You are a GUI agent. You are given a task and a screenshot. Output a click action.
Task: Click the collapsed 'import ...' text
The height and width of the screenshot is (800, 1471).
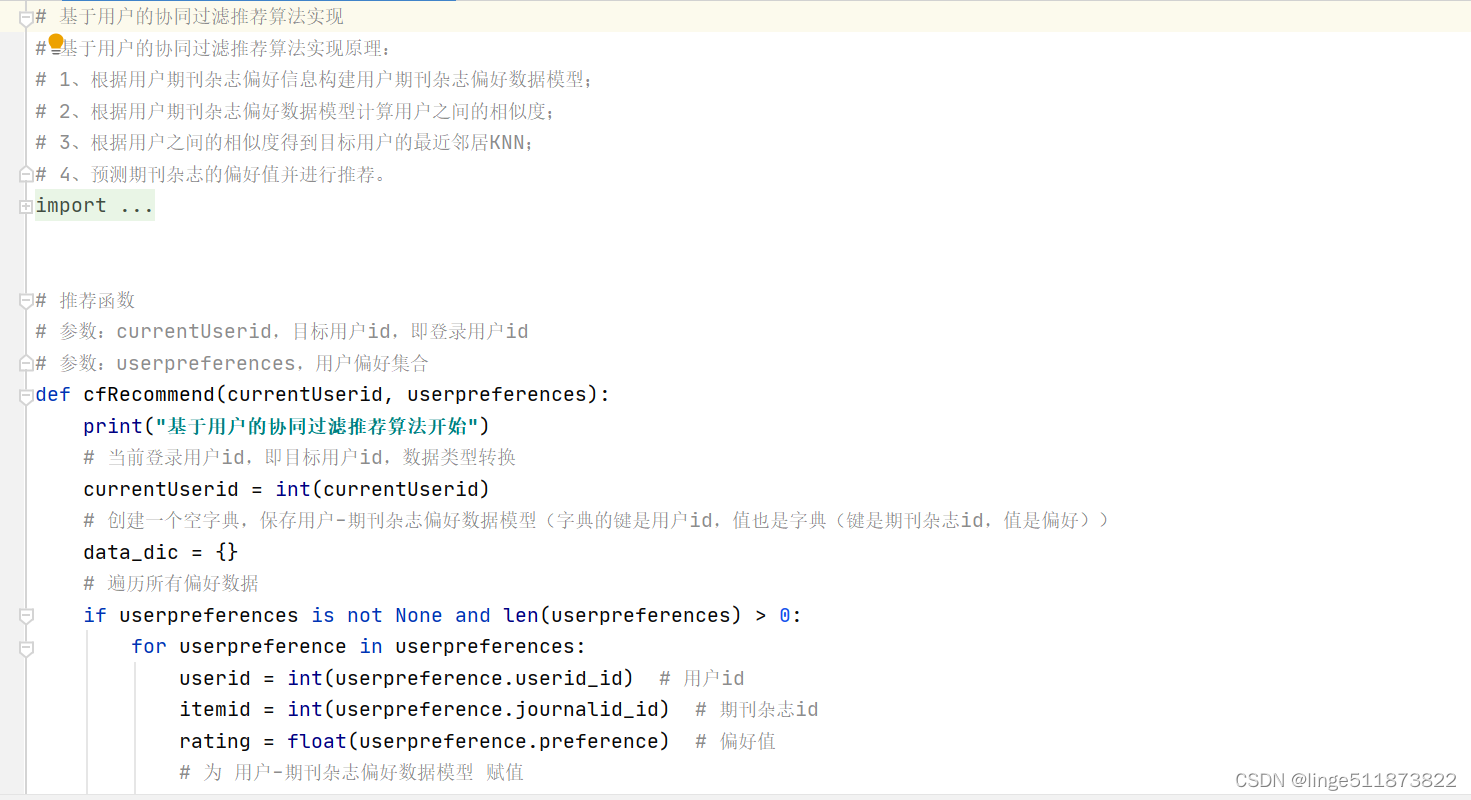[x=94, y=206]
